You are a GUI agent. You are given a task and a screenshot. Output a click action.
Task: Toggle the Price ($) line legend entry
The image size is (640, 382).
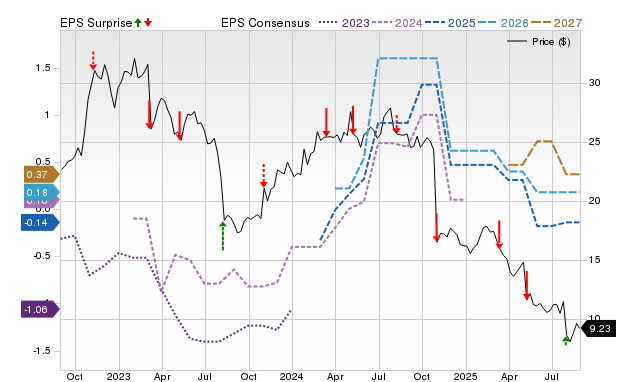(x=538, y=42)
